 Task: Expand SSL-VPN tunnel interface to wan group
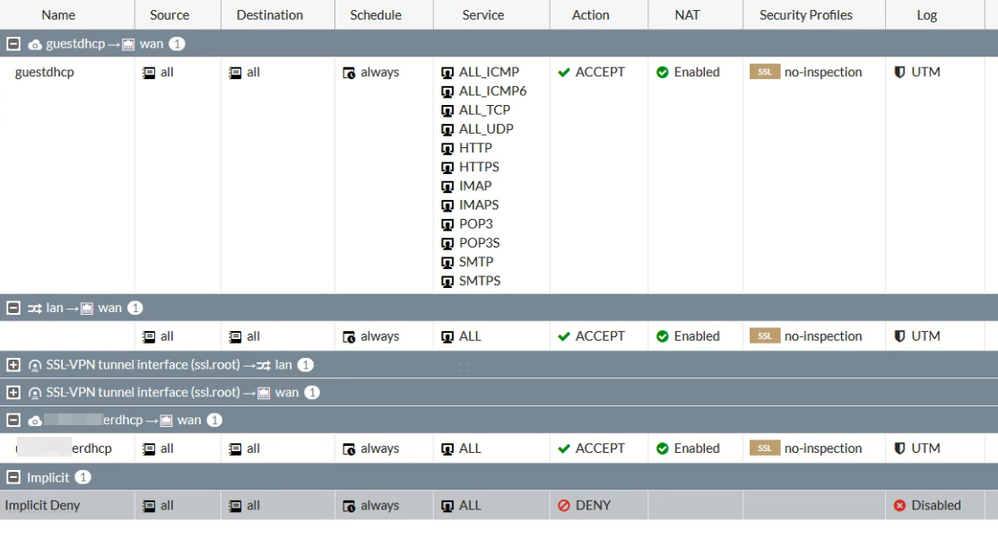[x=13, y=393]
